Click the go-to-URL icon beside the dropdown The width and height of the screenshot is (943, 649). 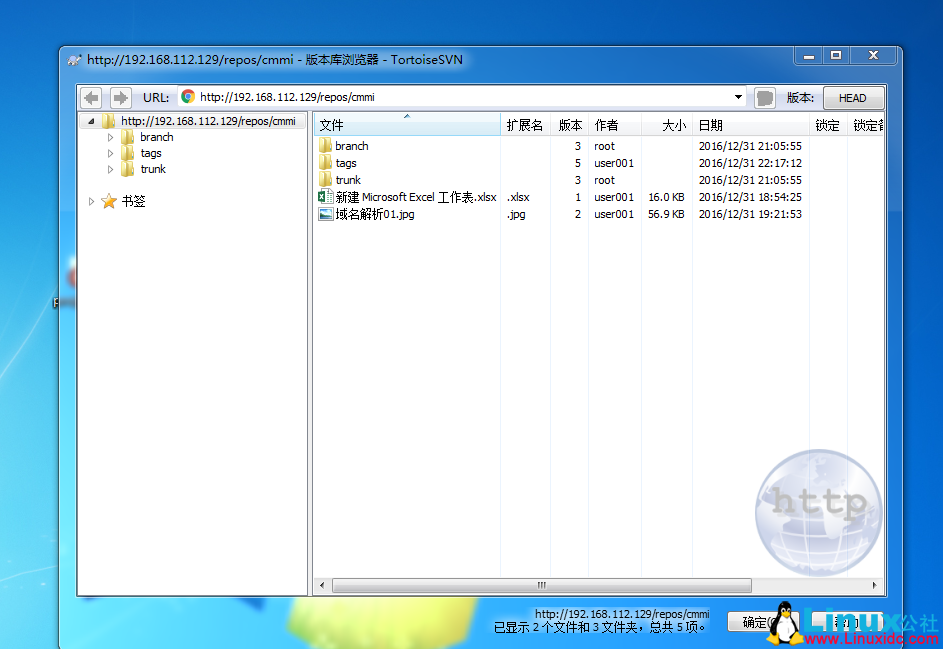tap(765, 98)
